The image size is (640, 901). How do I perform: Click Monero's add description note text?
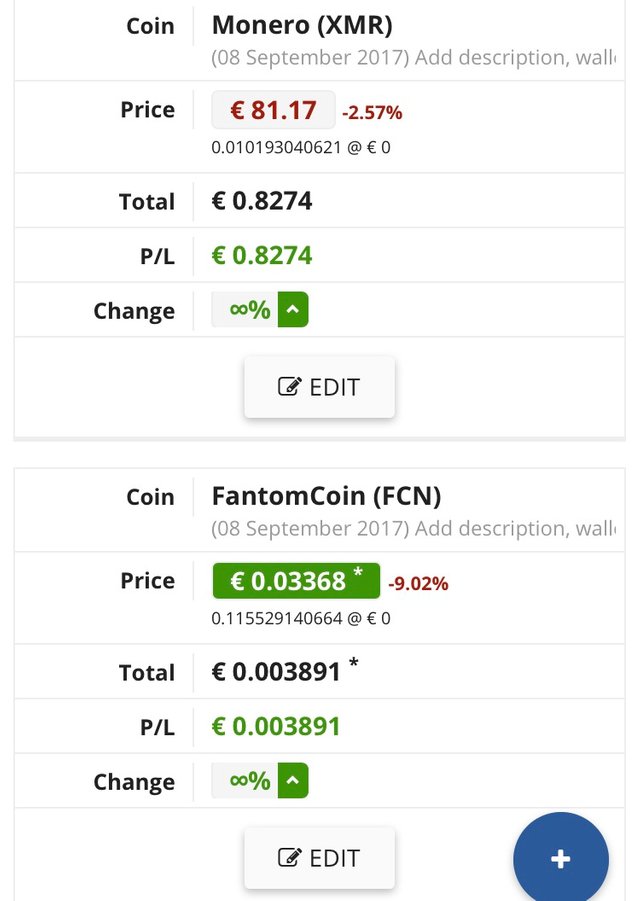414,58
